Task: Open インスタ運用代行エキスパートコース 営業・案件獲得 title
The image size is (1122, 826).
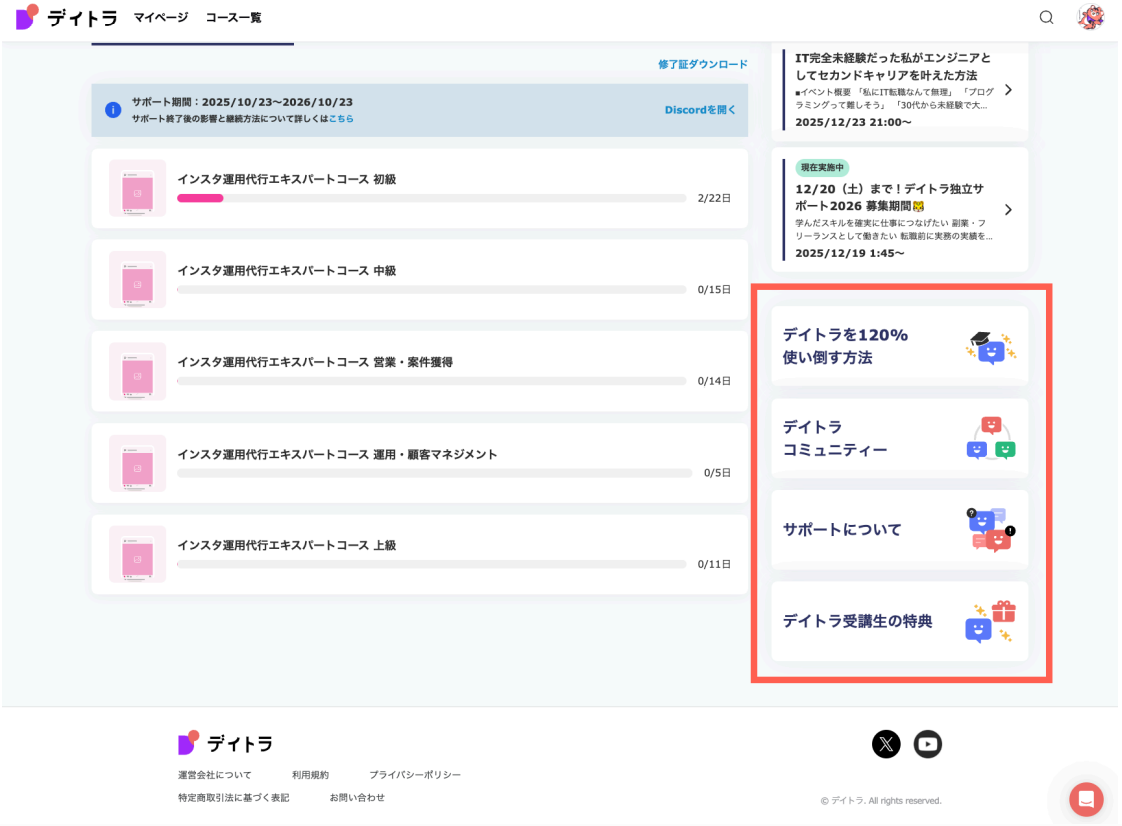Action: (315, 362)
